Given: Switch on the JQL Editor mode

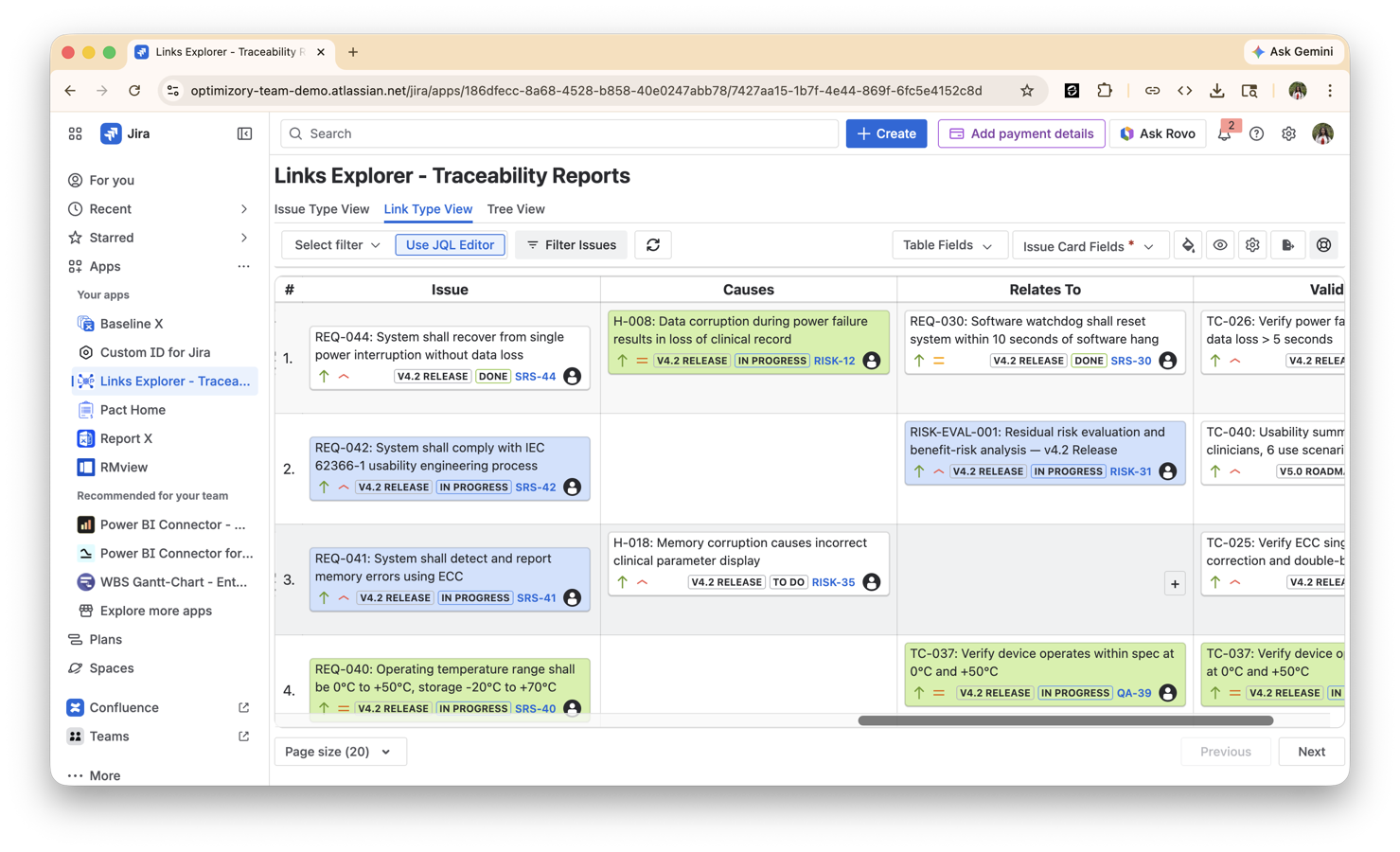Looking at the screenshot, I should (450, 244).
